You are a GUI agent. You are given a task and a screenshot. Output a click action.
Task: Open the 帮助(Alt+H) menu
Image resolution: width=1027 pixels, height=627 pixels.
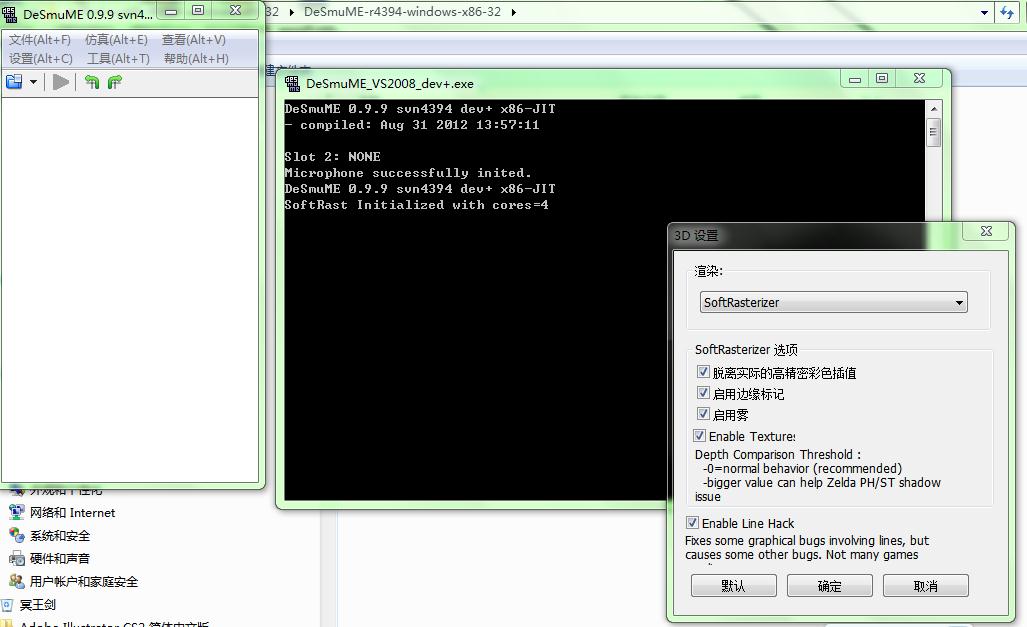click(x=196, y=58)
